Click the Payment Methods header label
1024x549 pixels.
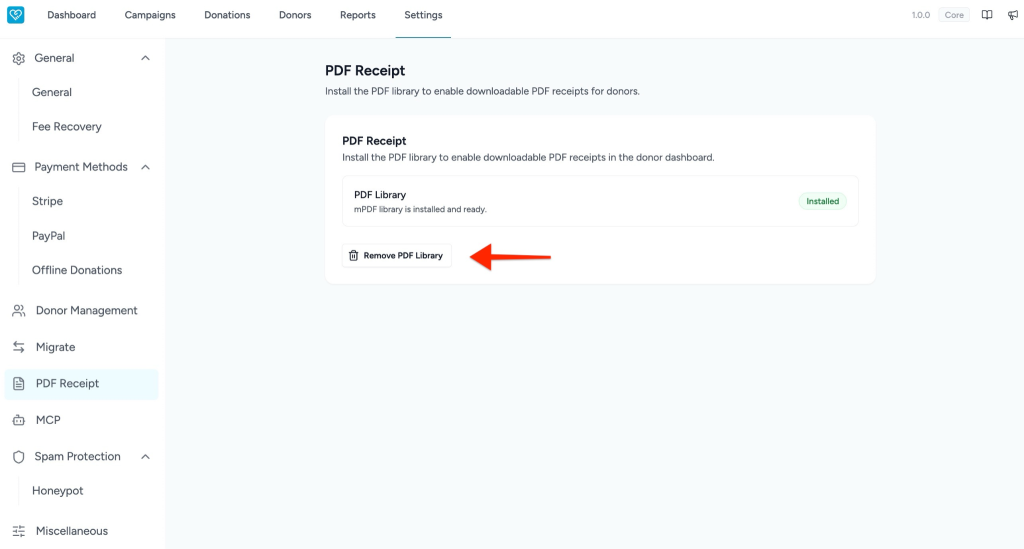81,167
